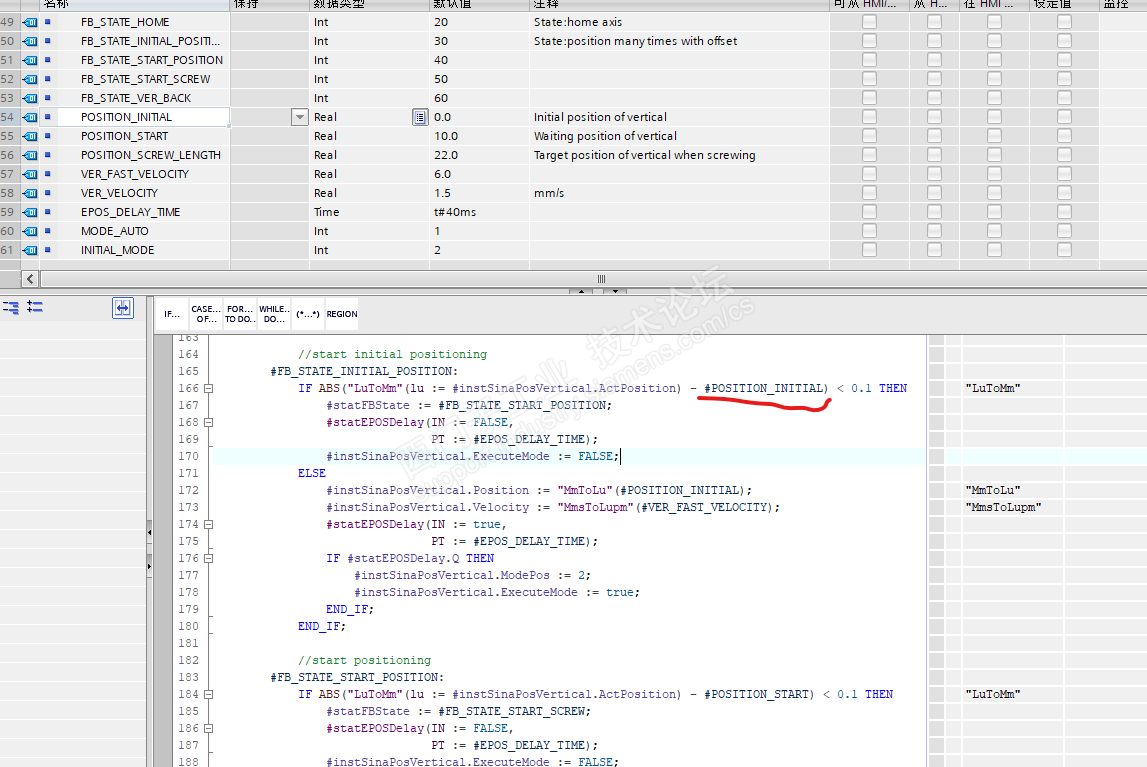Click #POSITION_INITIAL in code line 166

point(766,388)
